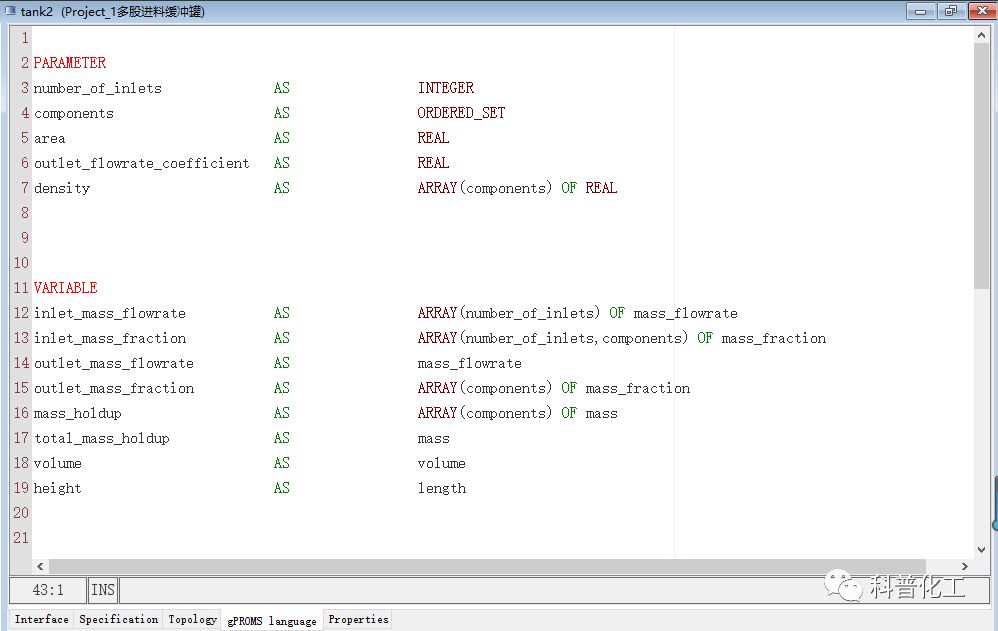Toggle the INS insert mode indicator
This screenshot has width=998, height=631.
[103, 590]
